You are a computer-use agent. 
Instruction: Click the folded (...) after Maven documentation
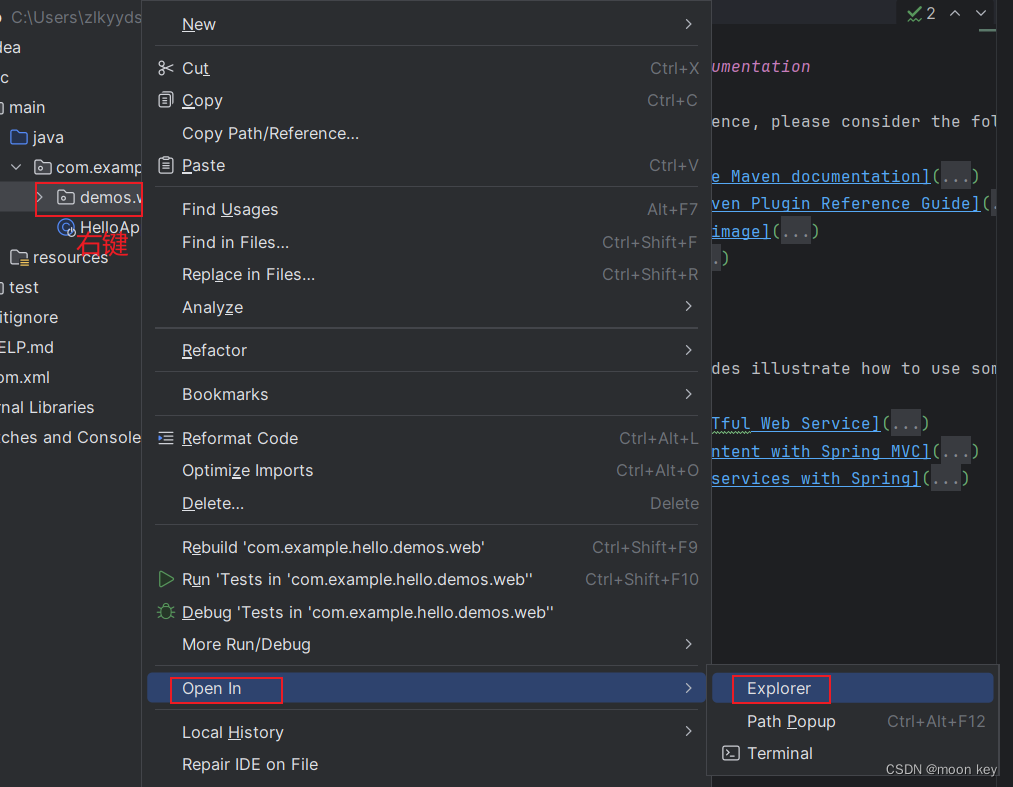[x=956, y=176]
